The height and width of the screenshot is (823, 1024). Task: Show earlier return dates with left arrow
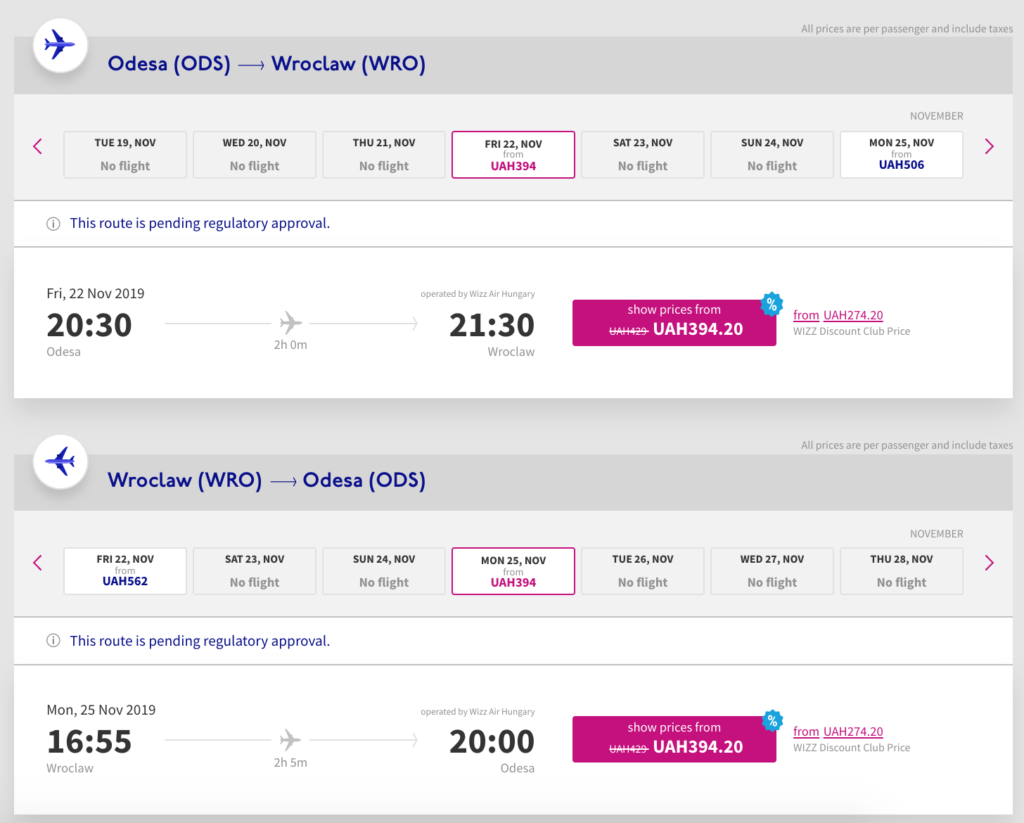pyautogui.click(x=38, y=563)
